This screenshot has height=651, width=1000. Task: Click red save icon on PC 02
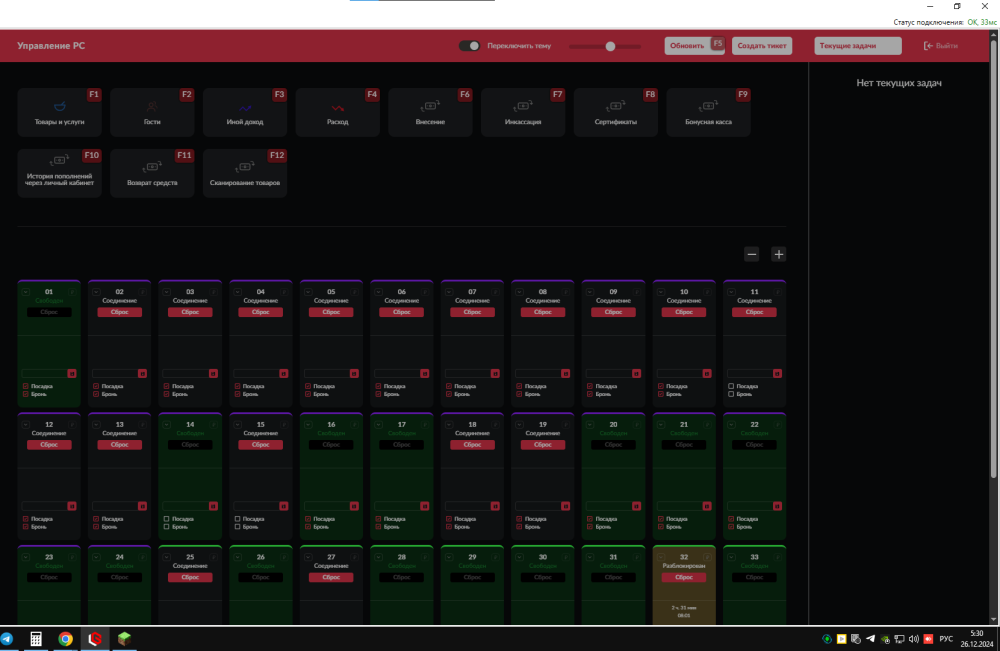click(142, 374)
